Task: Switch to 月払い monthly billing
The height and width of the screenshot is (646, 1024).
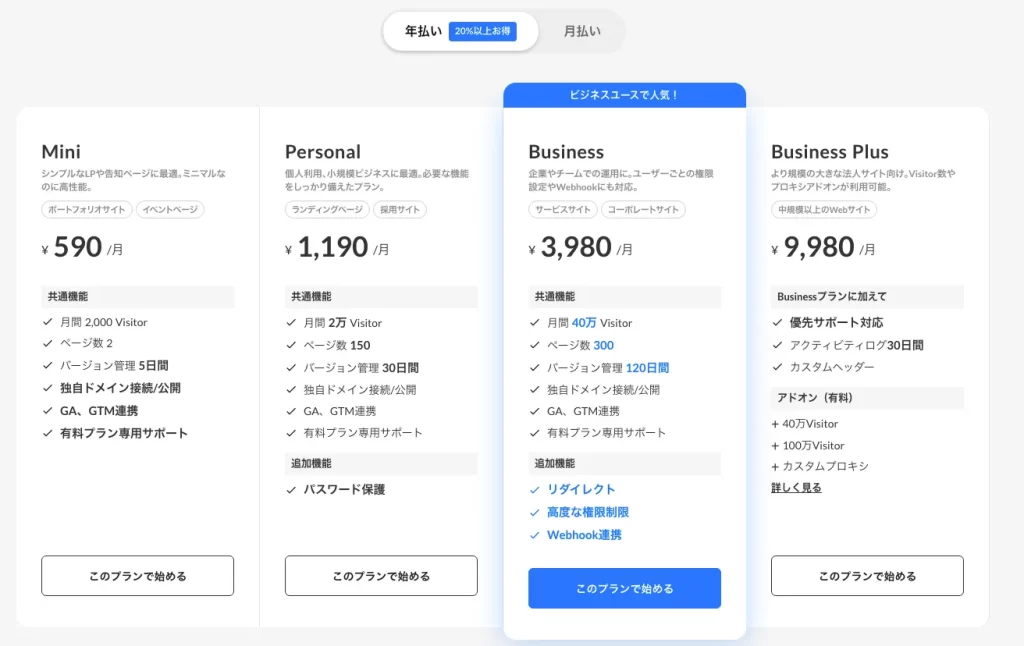Action: [x=582, y=31]
